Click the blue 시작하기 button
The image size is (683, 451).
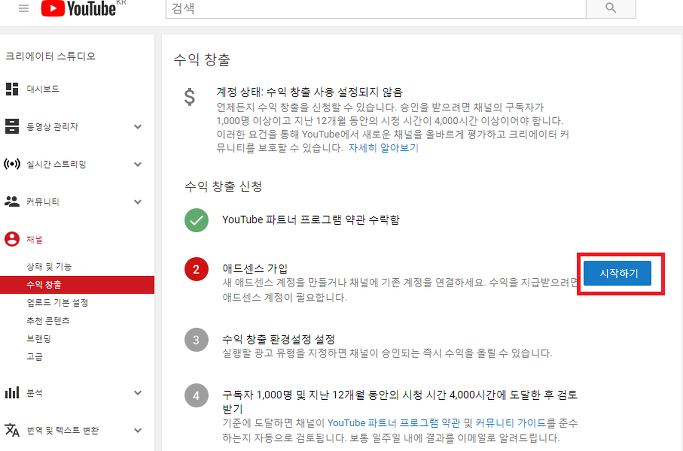point(617,273)
